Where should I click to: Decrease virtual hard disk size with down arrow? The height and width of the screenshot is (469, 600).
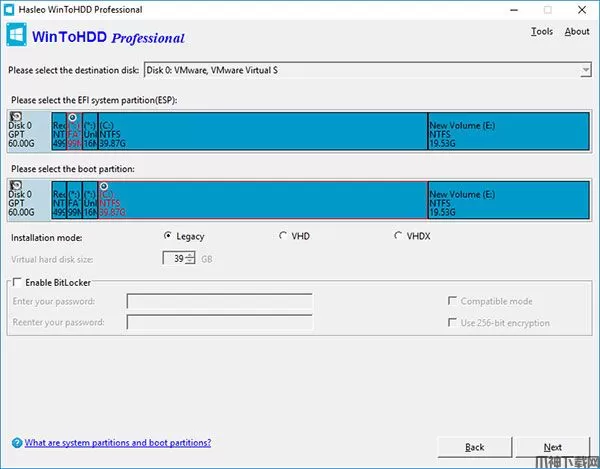coord(190,263)
